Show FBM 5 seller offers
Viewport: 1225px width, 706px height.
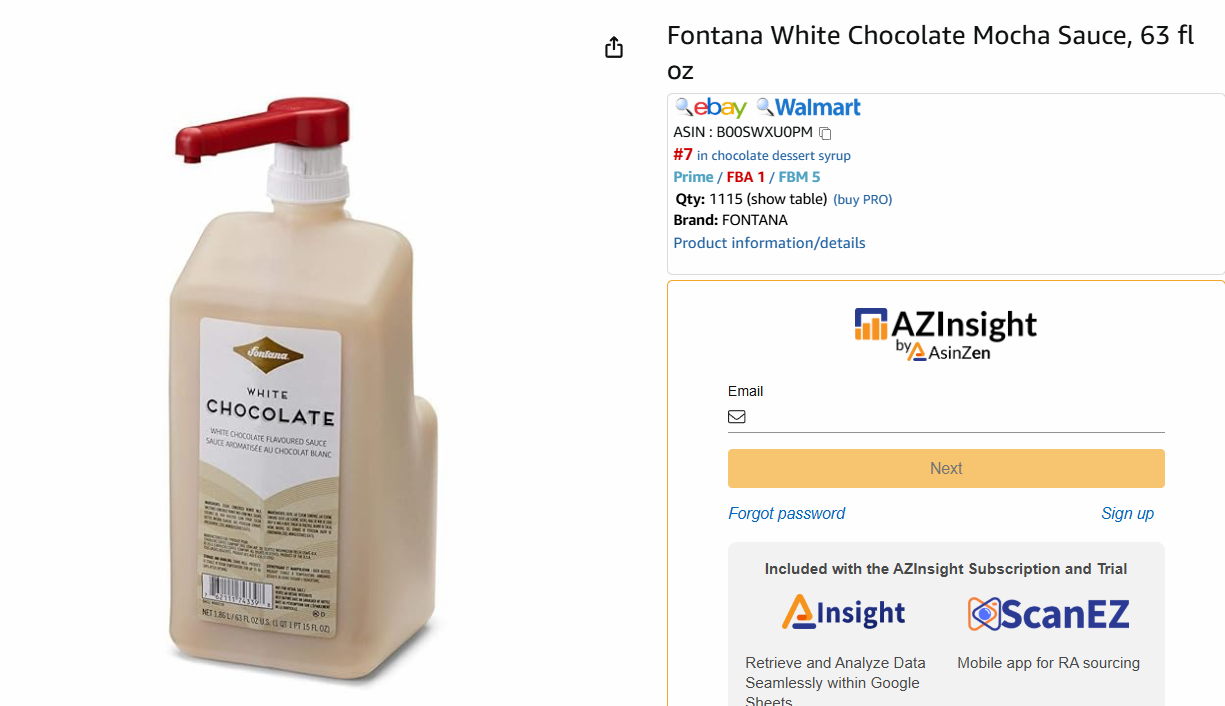tap(799, 177)
